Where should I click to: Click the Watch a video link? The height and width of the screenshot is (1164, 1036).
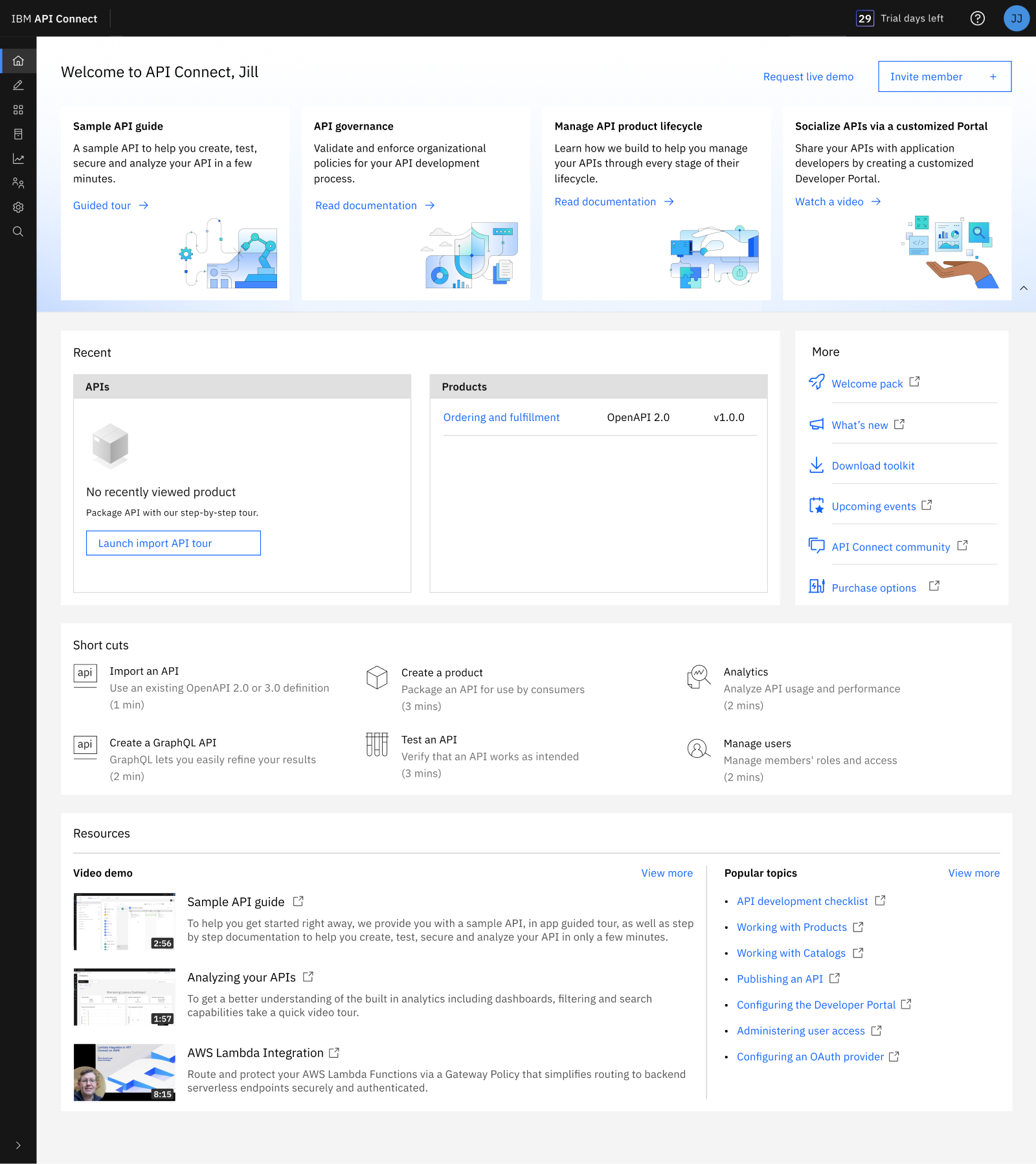[x=838, y=201]
